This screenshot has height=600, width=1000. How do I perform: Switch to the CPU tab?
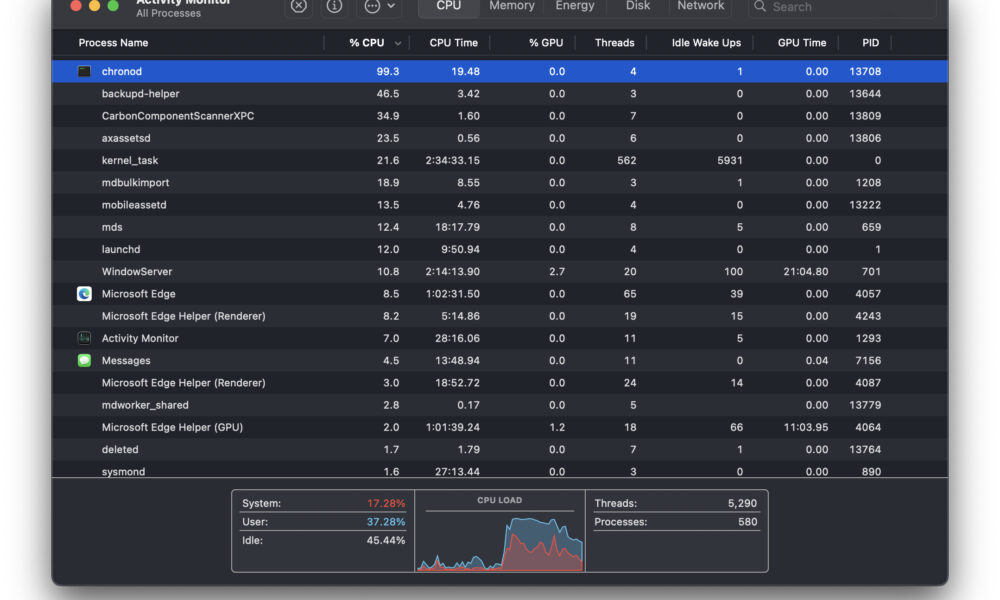[x=448, y=6]
